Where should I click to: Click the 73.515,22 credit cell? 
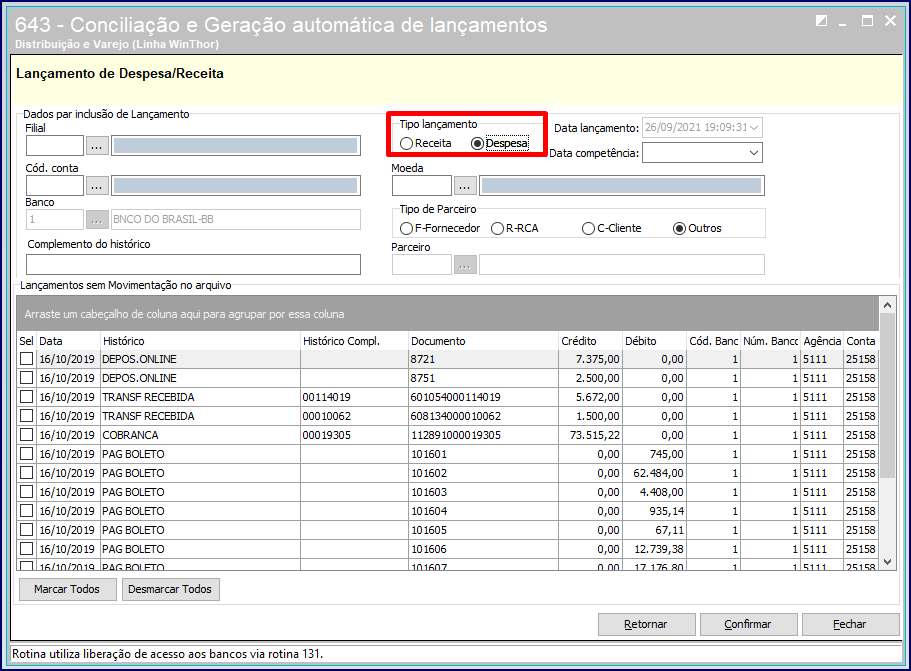click(590, 435)
